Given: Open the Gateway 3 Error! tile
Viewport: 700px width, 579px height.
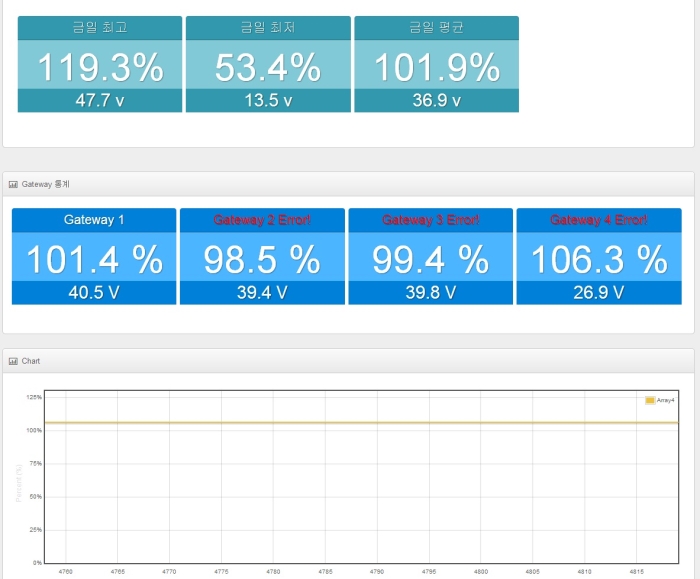Looking at the screenshot, I should pyautogui.click(x=430, y=256).
